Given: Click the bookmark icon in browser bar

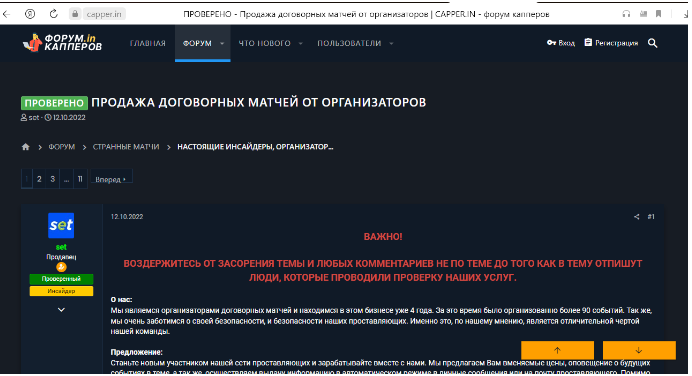Looking at the screenshot, I should [658, 14].
